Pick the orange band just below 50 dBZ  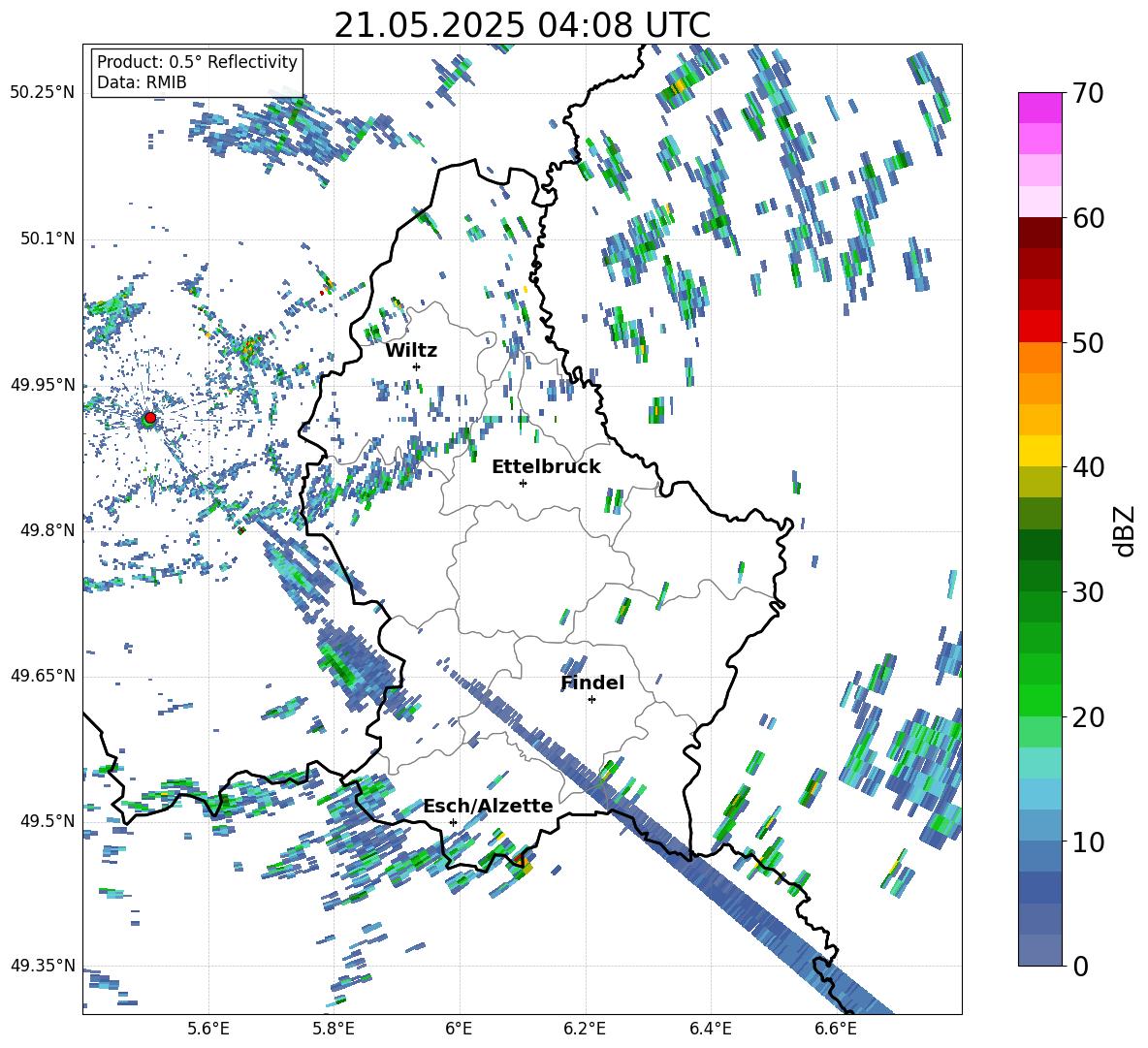coord(1039,358)
